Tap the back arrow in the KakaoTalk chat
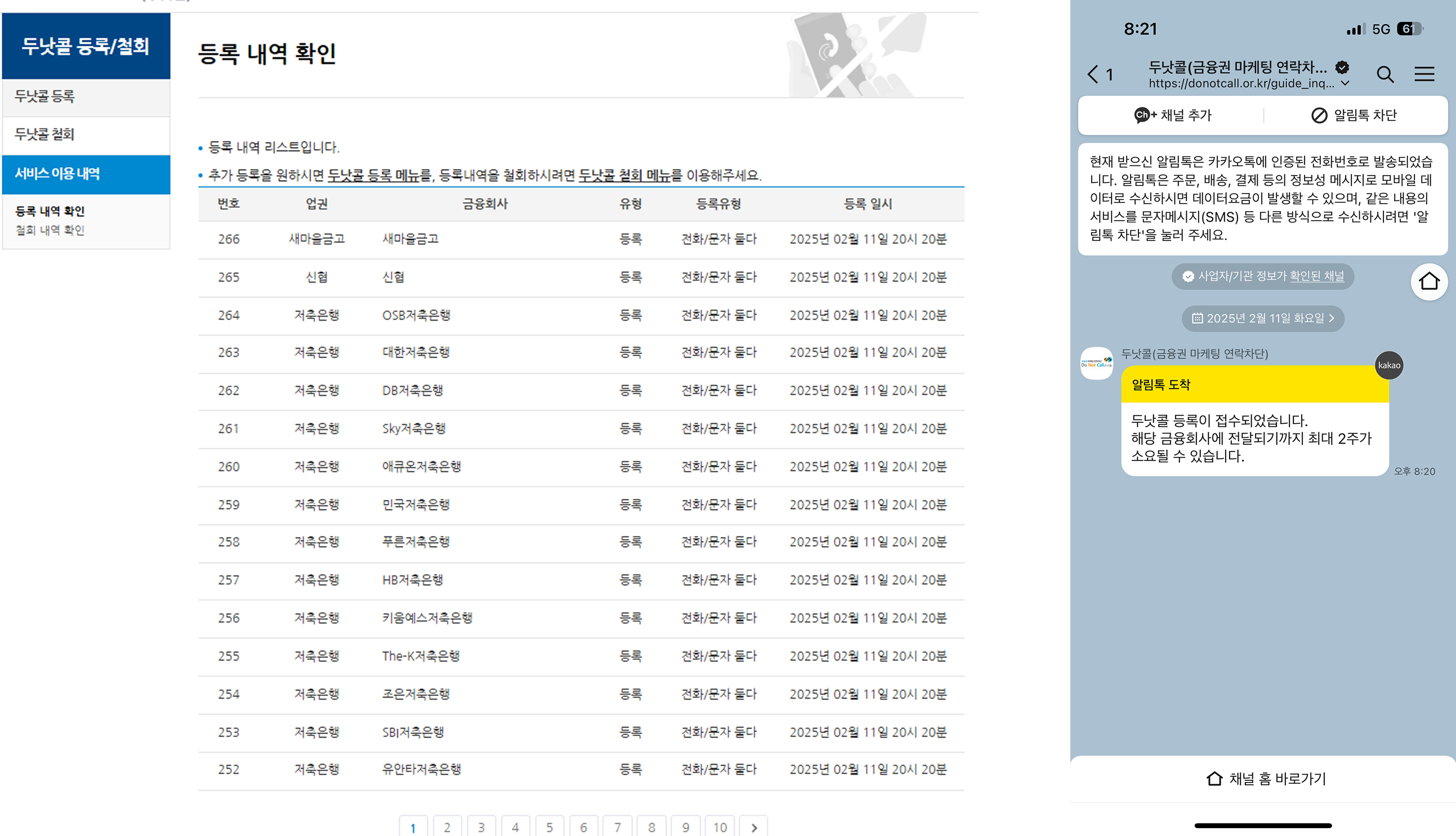This screenshot has height=836, width=1456. [x=1093, y=74]
